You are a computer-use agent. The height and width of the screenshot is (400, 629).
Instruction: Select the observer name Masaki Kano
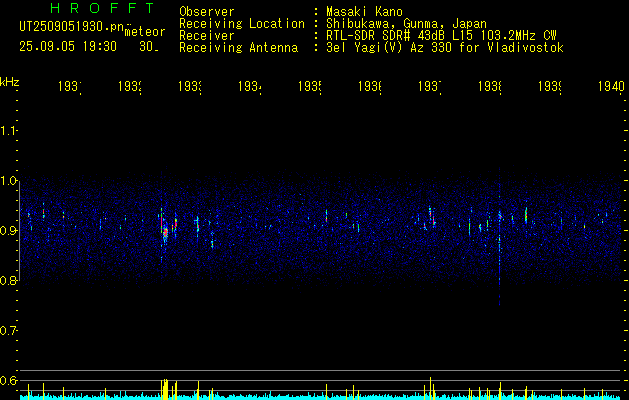[x=364, y=12]
